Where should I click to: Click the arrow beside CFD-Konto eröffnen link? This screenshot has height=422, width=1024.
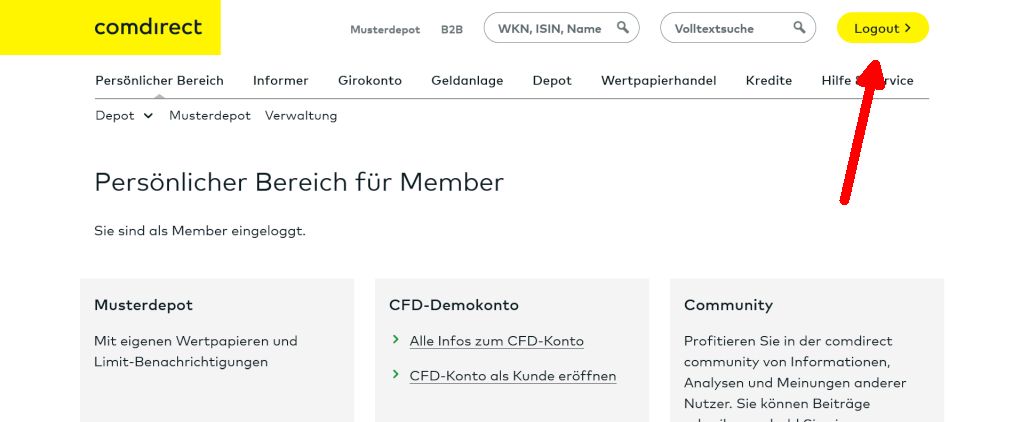tap(397, 376)
